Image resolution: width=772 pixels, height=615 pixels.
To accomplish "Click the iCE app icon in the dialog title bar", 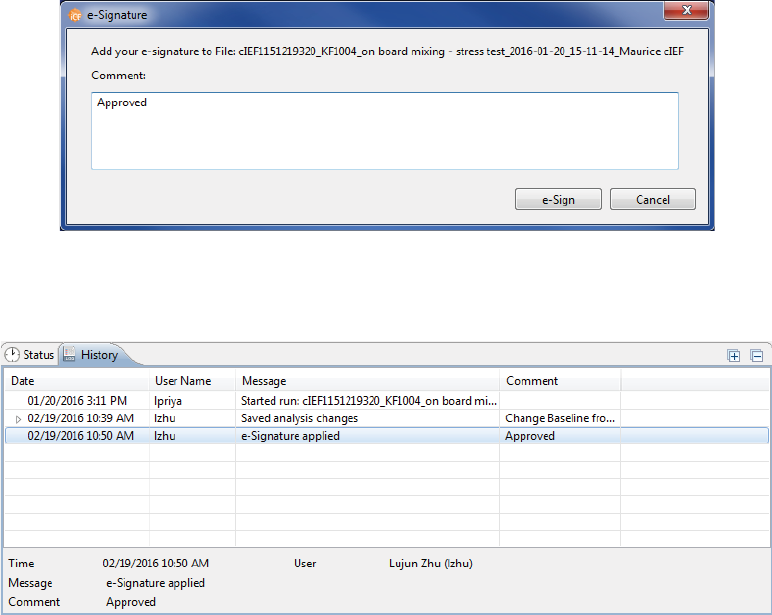I will [x=75, y=15].
